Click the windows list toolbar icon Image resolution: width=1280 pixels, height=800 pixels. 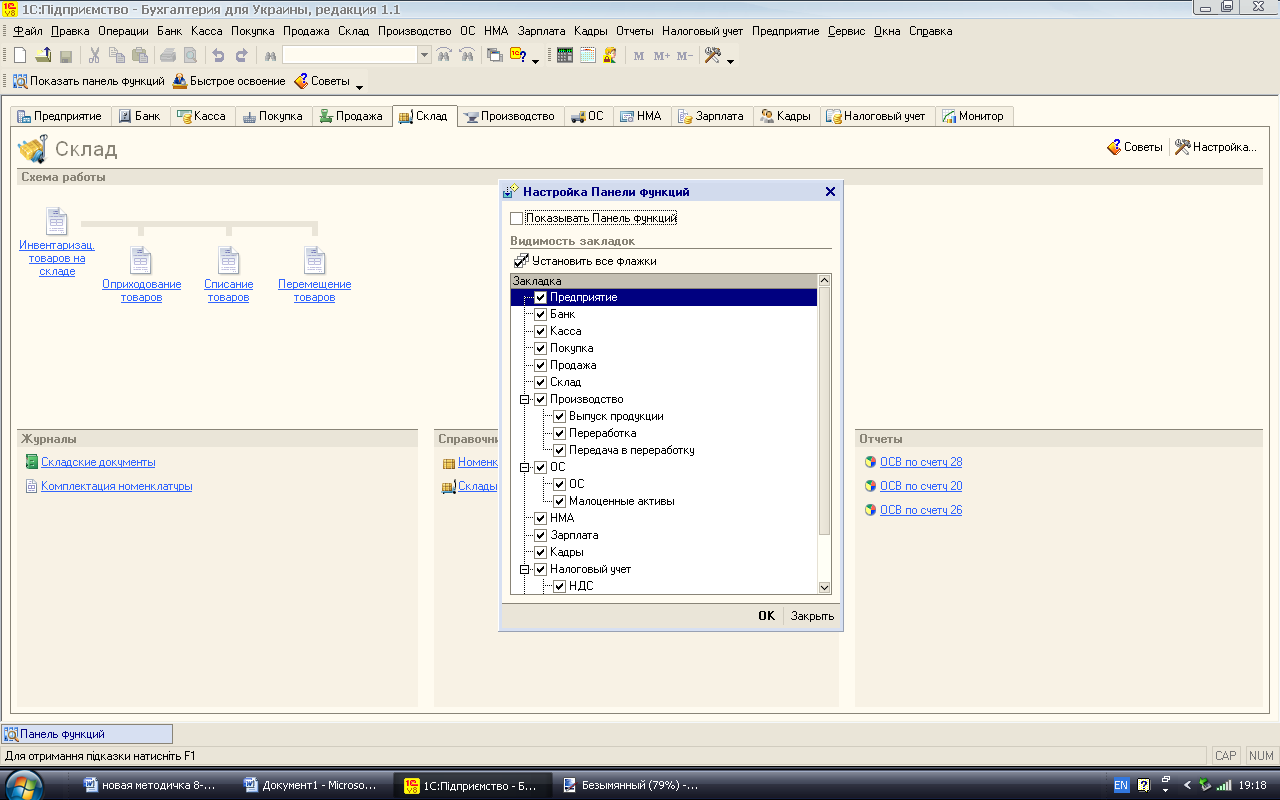coord(495,56)
